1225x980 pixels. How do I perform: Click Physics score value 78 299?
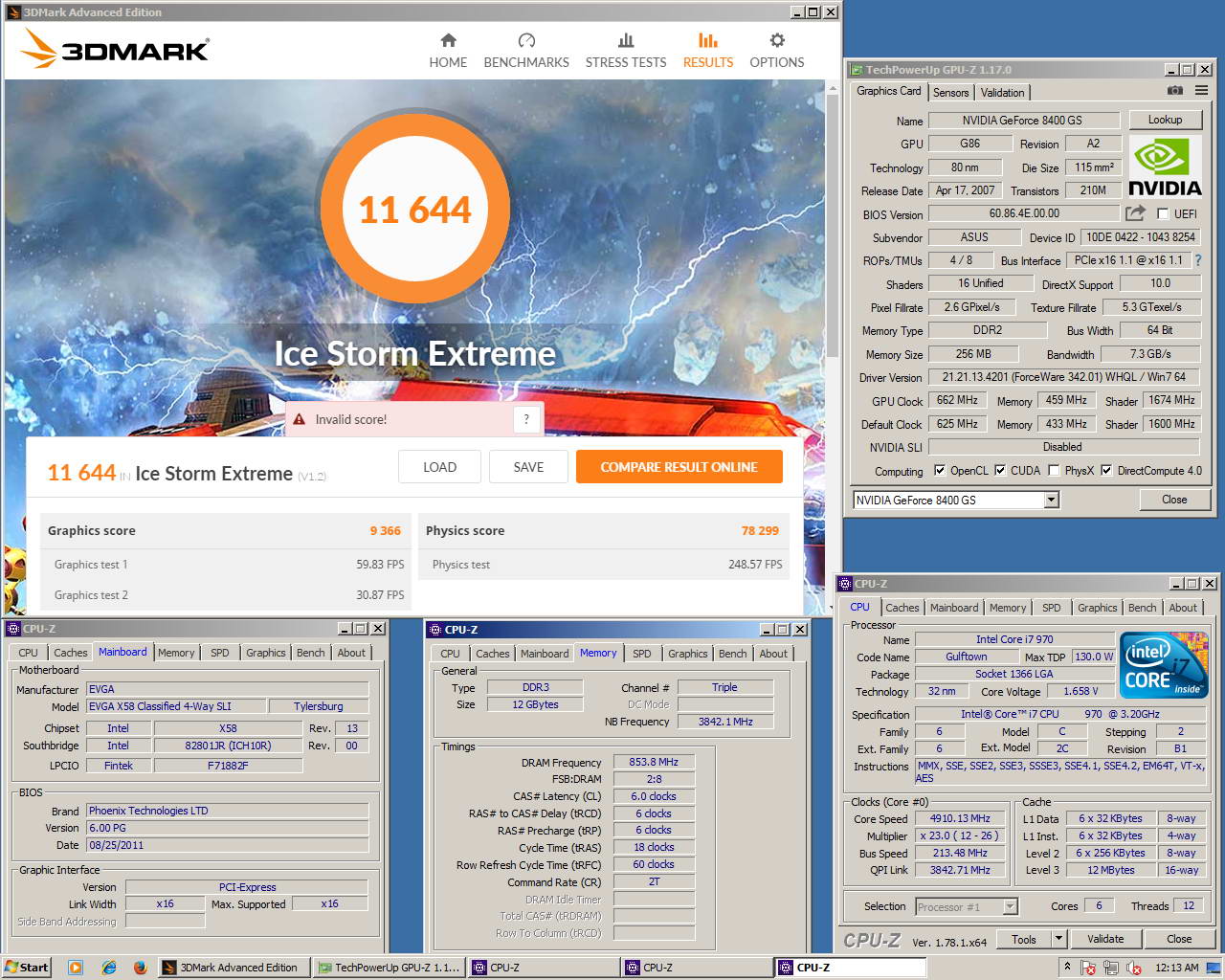760,530
